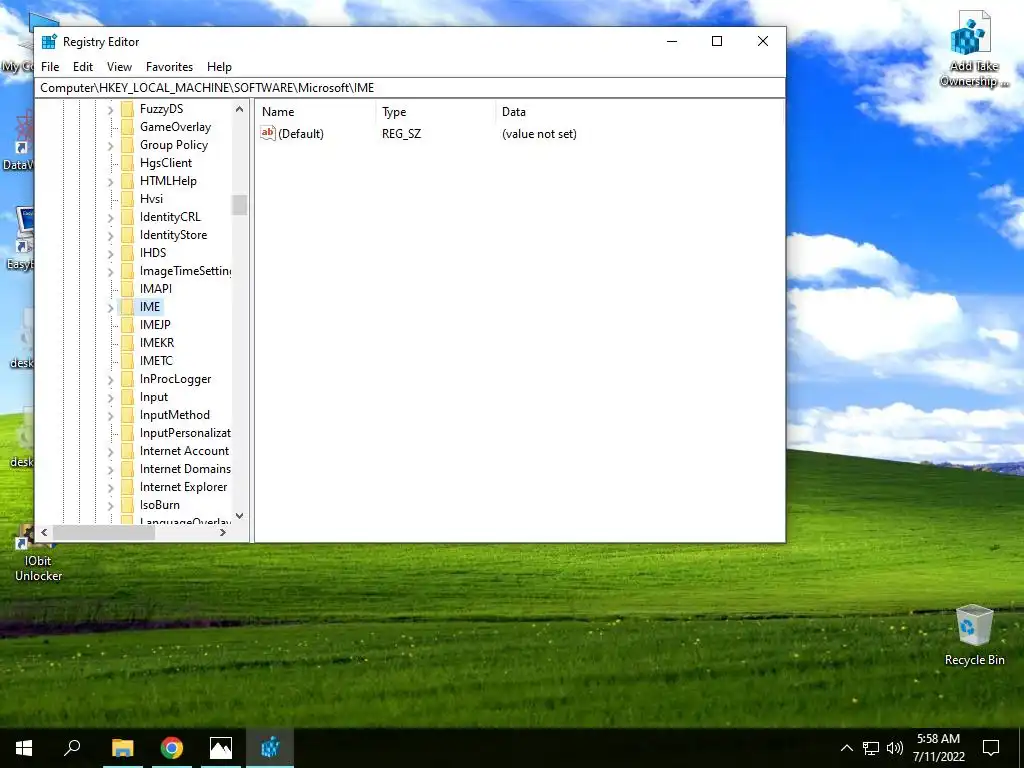Click the (Default) string value icon

[268, 133]
